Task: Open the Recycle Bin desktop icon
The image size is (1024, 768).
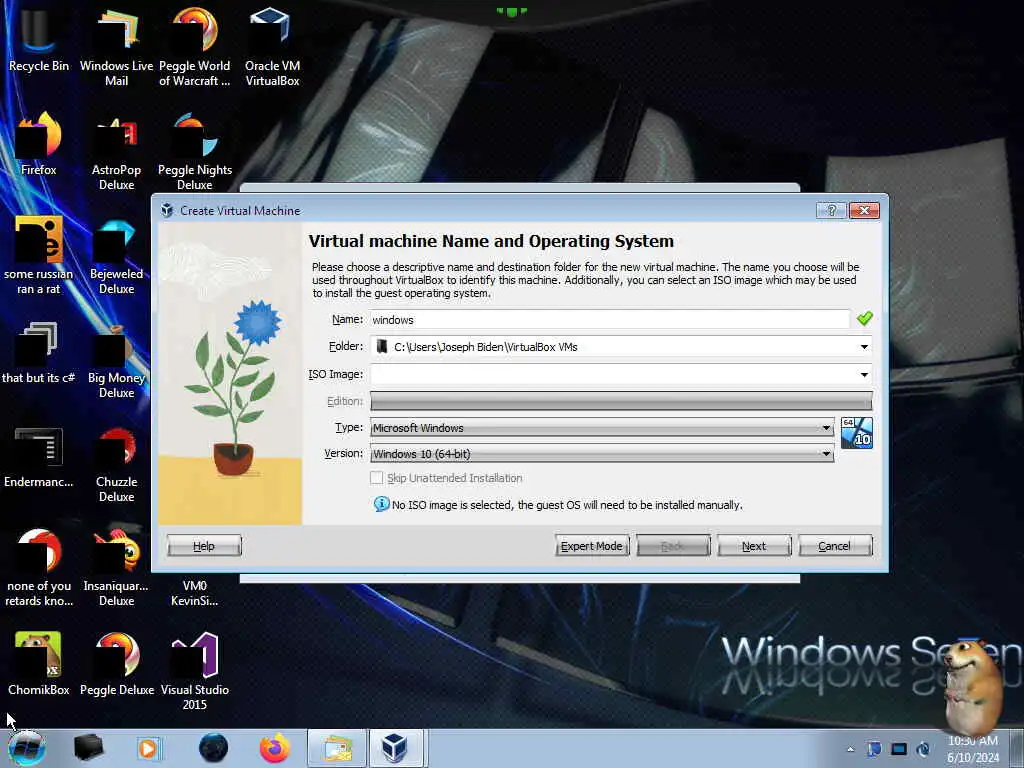Action: (39, 39)
